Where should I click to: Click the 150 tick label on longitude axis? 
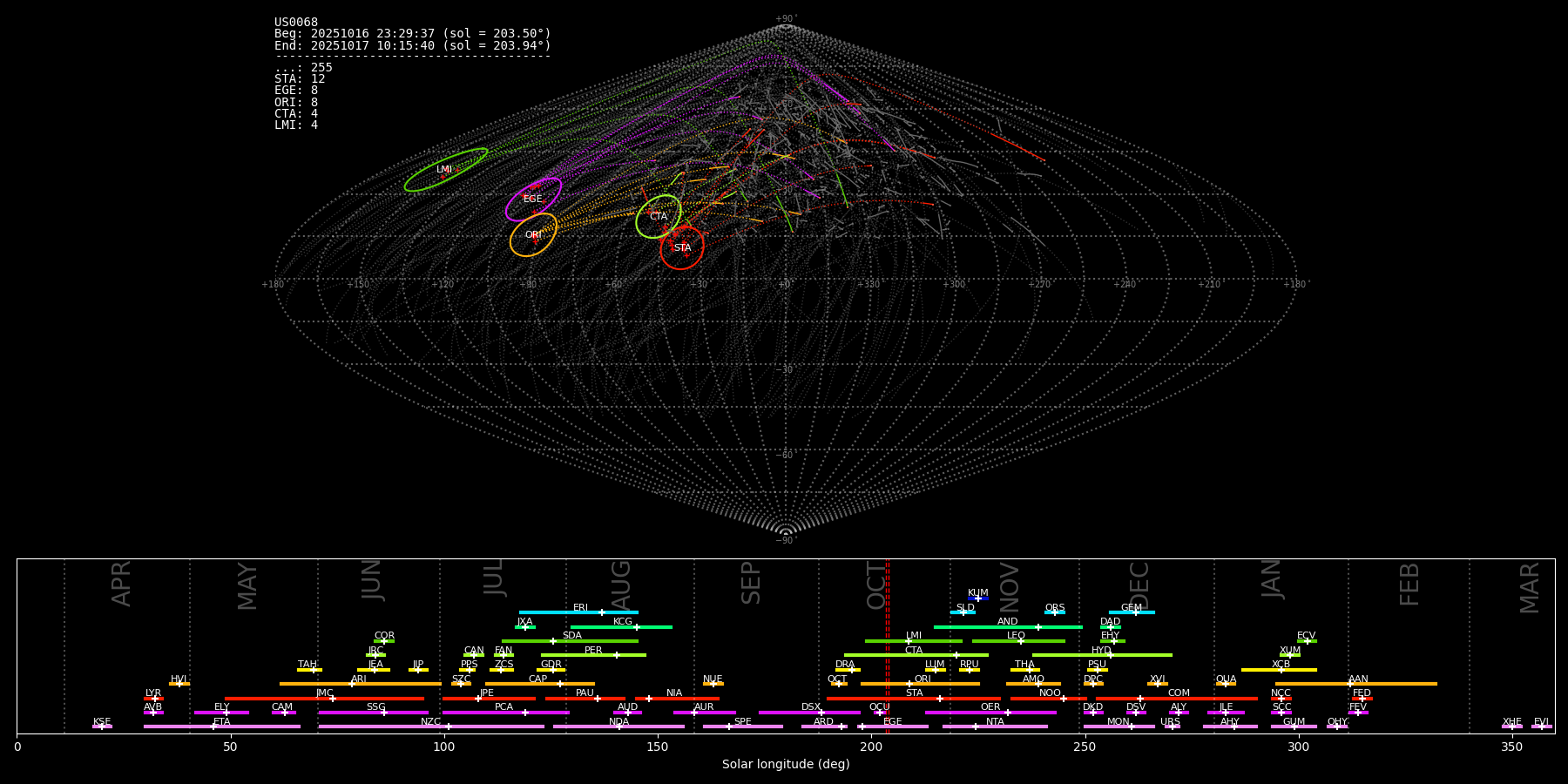pos(658,747)
